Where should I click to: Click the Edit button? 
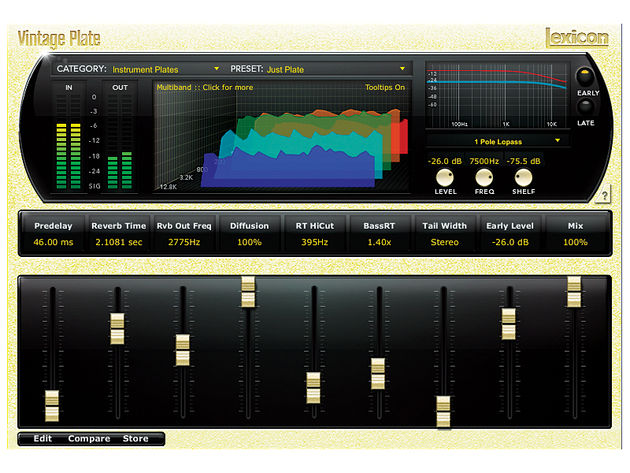[x=43, y=438]
